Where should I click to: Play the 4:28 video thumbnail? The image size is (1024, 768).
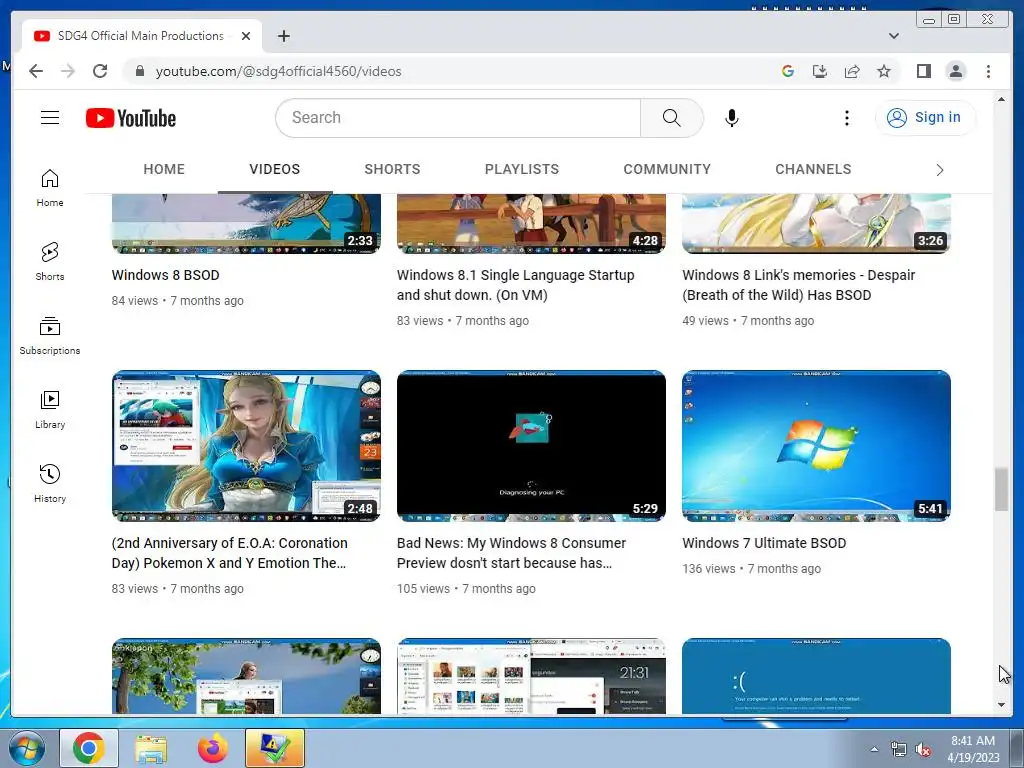[x=531, y=223]
